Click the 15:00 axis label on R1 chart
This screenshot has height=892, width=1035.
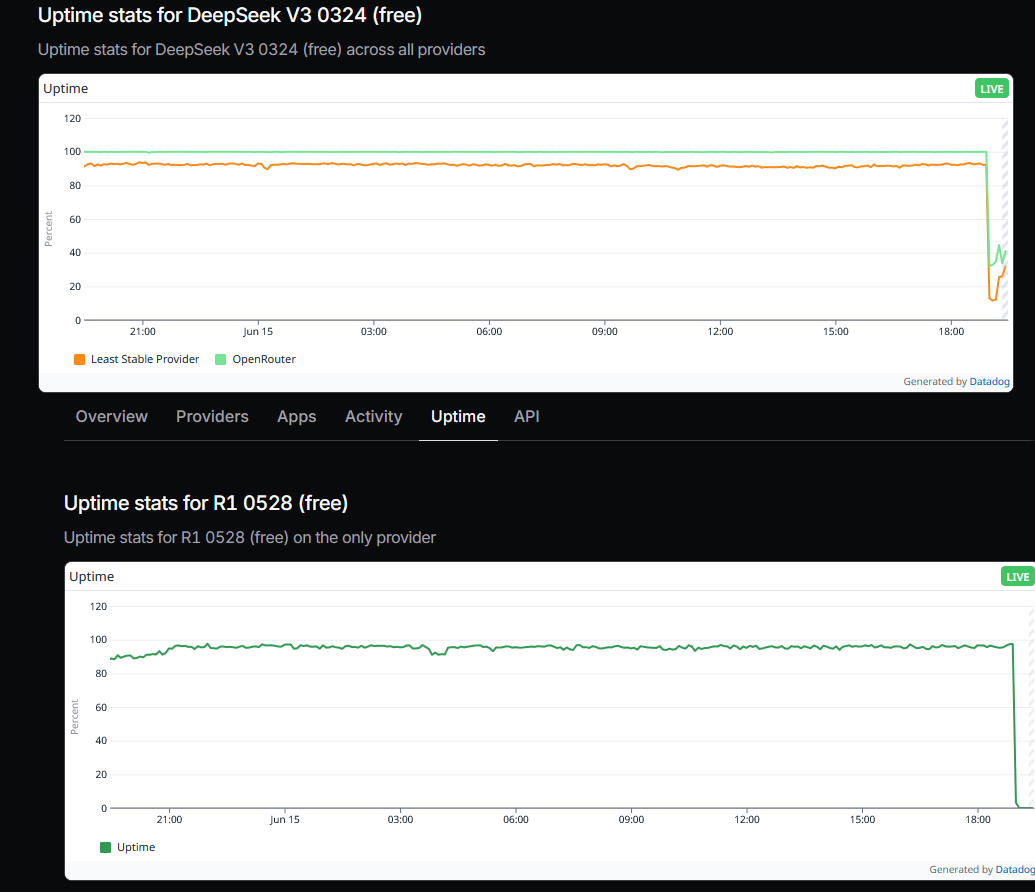[862, 819]
